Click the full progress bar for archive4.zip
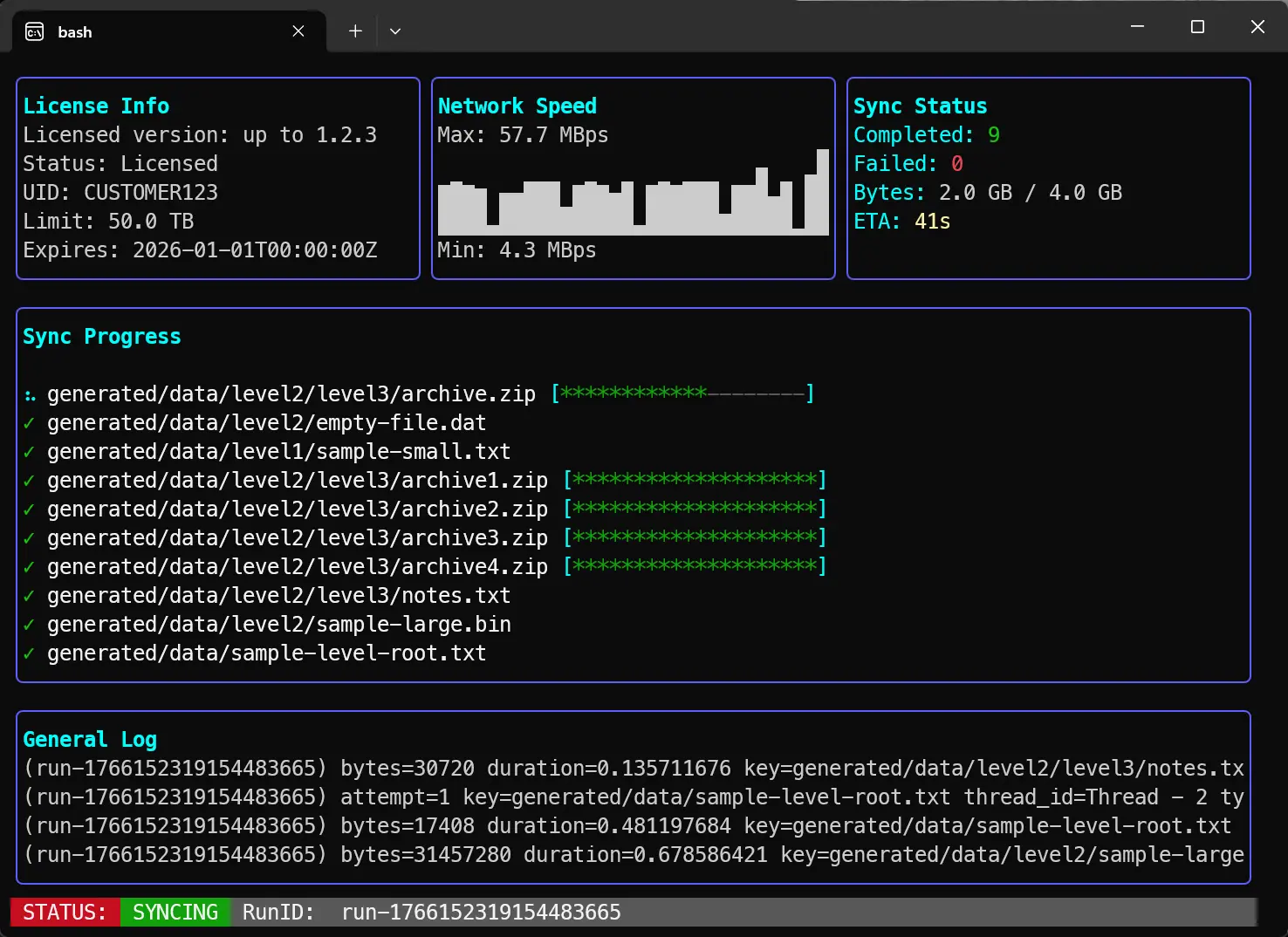This screenshot has width=1288, height=937. [695, 566]
